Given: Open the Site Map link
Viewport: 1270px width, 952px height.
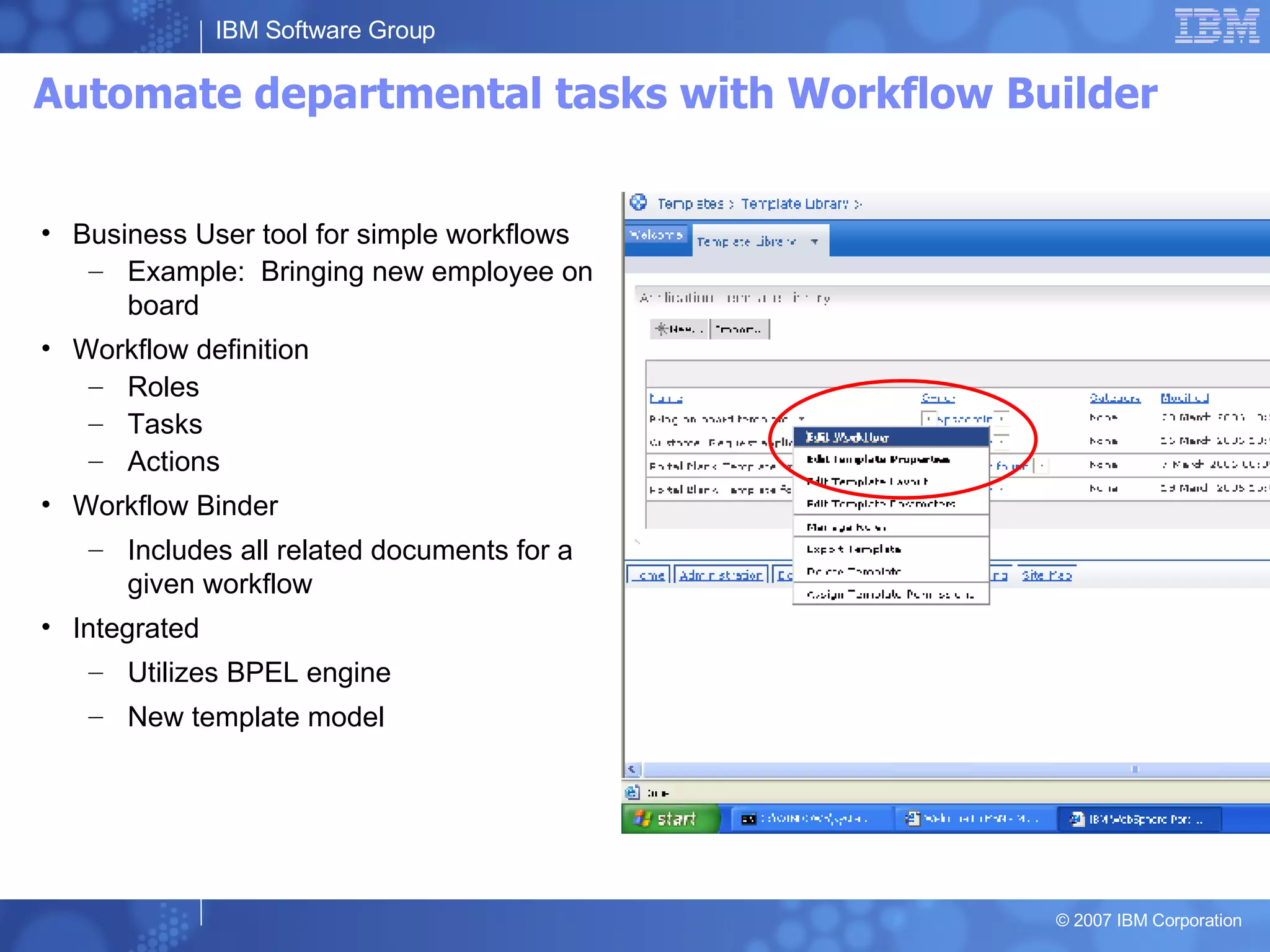Looking at the screenshot, I should point(1047,575).
